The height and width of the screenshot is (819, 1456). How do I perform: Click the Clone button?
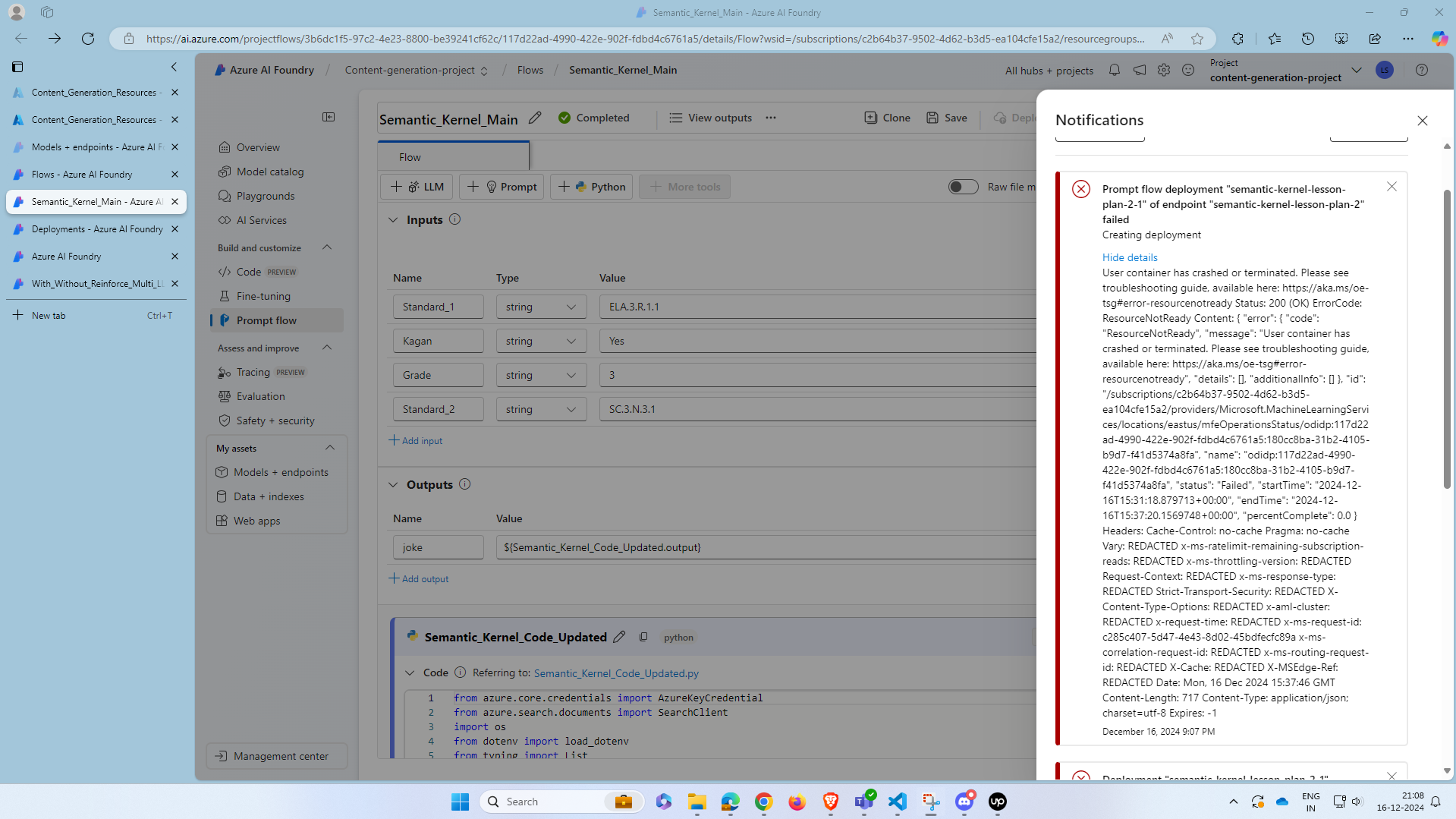coord(887,118)
